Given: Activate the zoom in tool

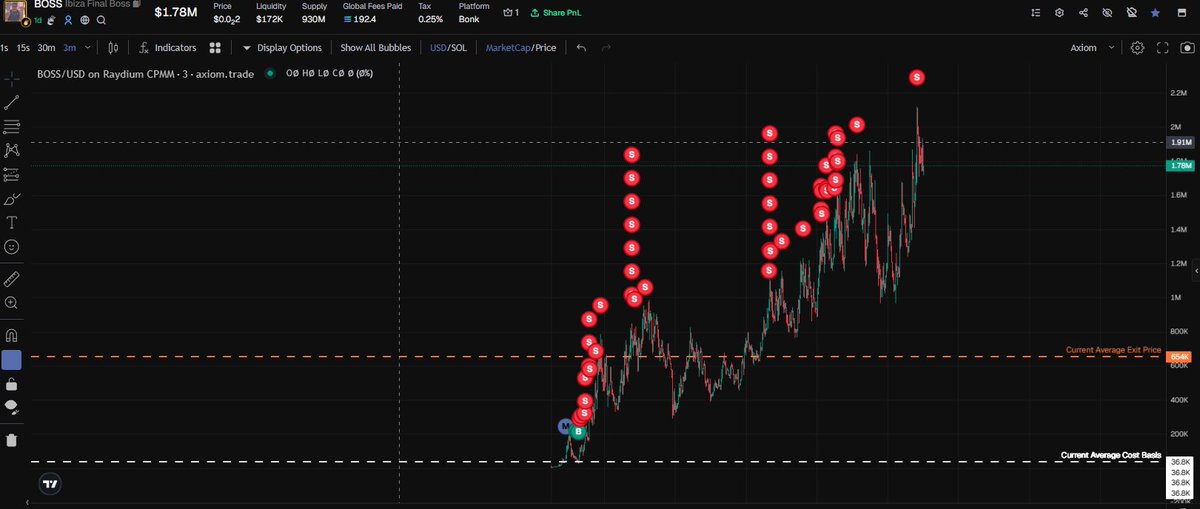Looking at the screenshot, I should 12,302.
